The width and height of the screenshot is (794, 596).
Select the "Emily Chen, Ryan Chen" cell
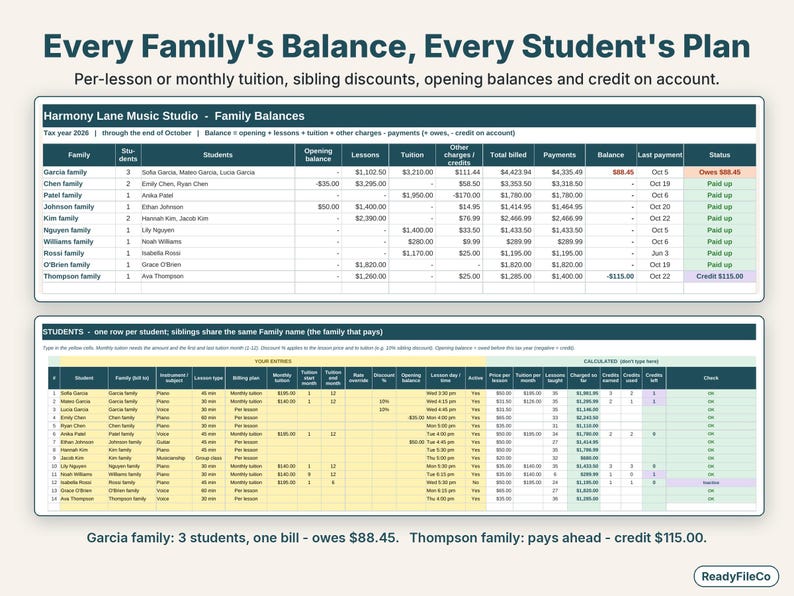click(x=218, y=184)
